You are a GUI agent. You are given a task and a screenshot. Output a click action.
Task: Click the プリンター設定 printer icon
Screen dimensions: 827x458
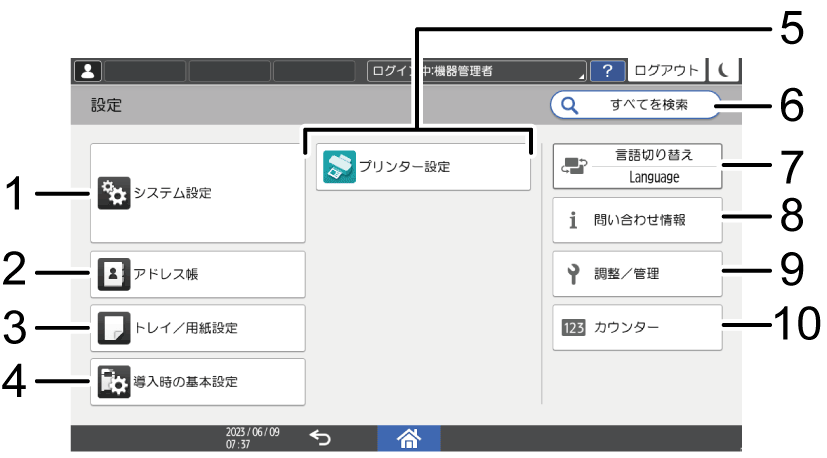pos(339,167)
